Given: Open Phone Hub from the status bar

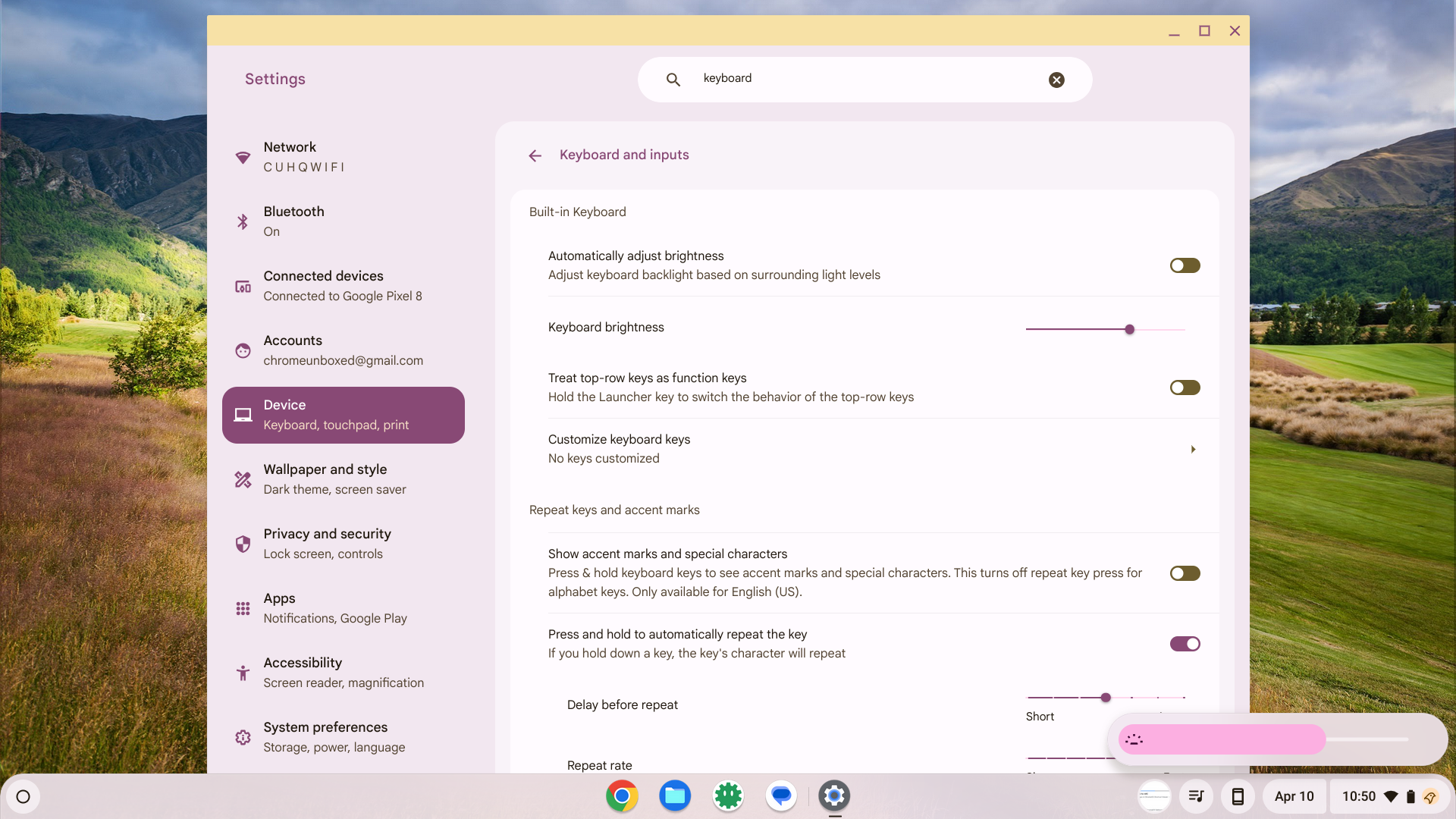Looking at the screenshot, I should [x=1239, y=796].
